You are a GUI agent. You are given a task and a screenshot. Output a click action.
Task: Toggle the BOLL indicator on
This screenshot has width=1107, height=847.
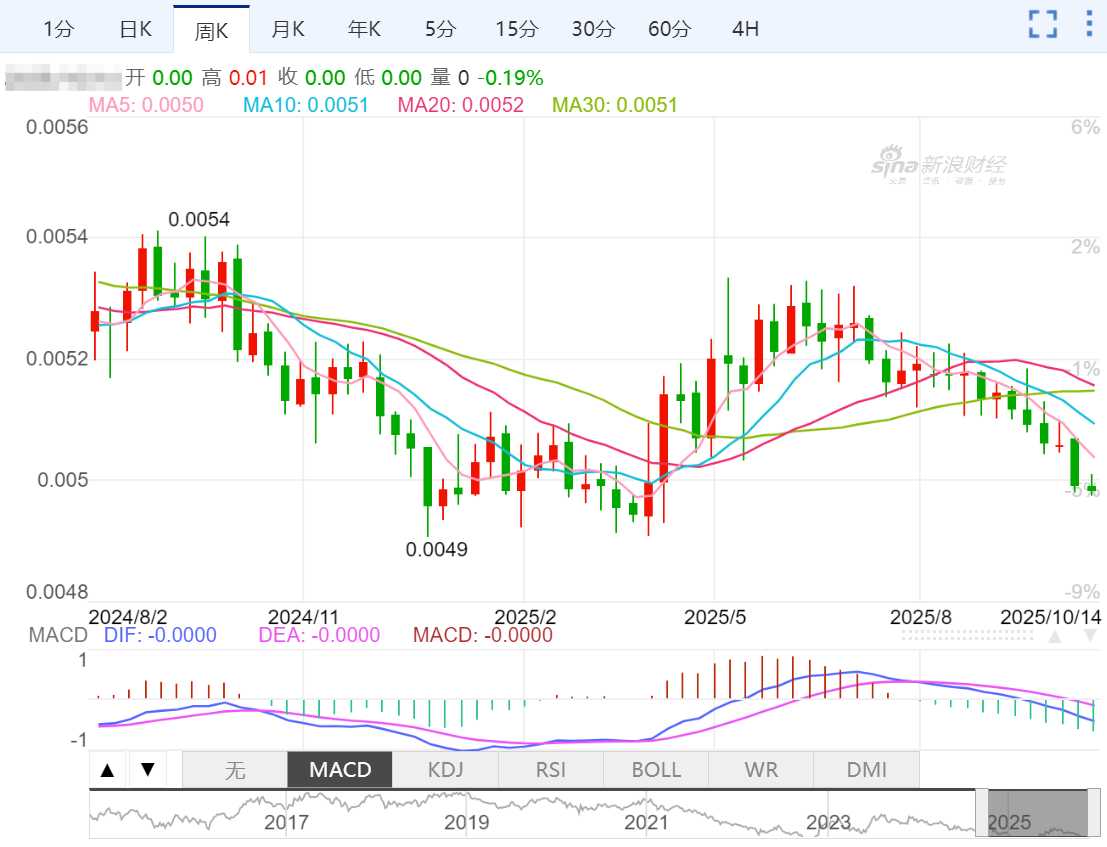(656, 770)
